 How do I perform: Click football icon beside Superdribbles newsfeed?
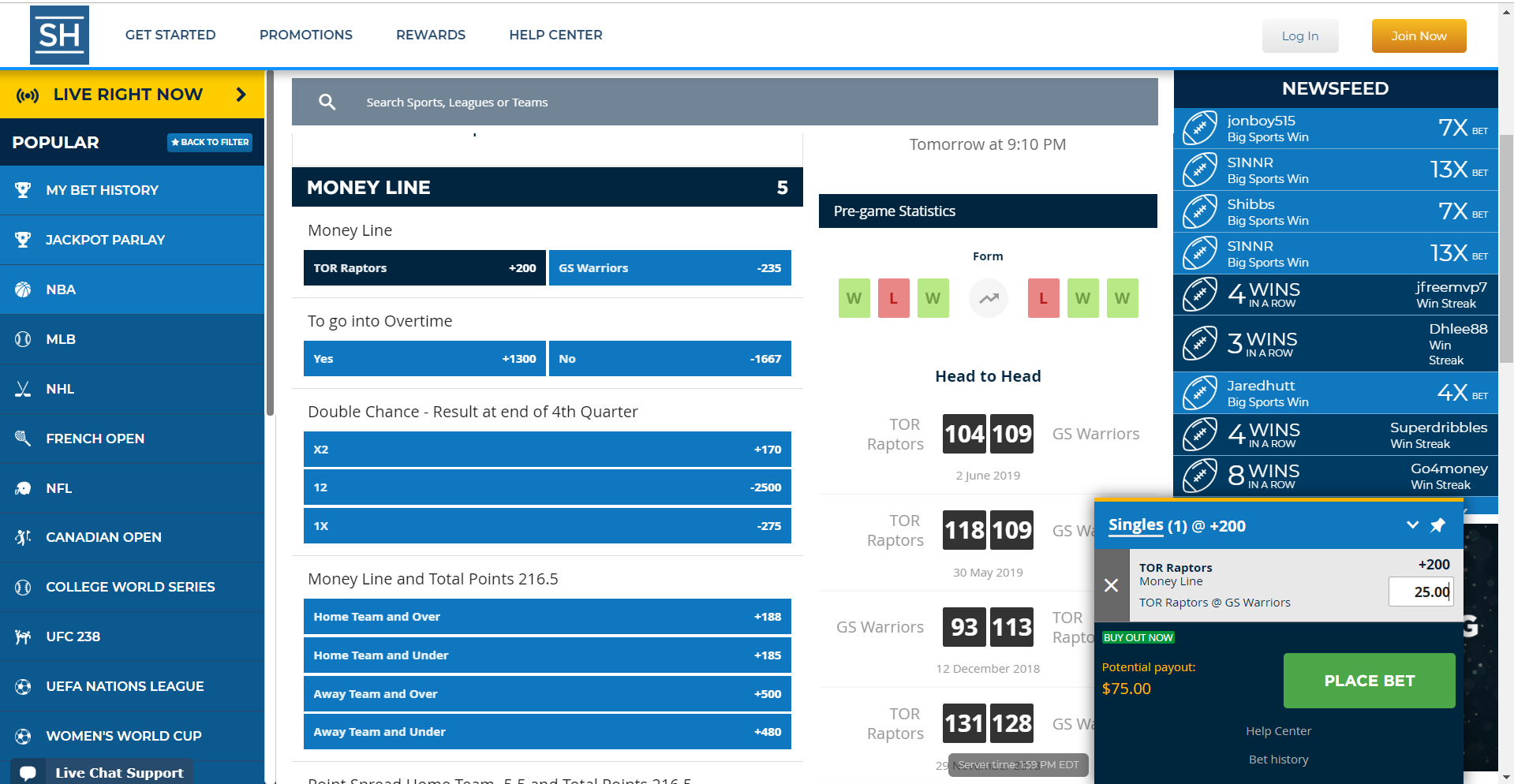[1200, 435]
